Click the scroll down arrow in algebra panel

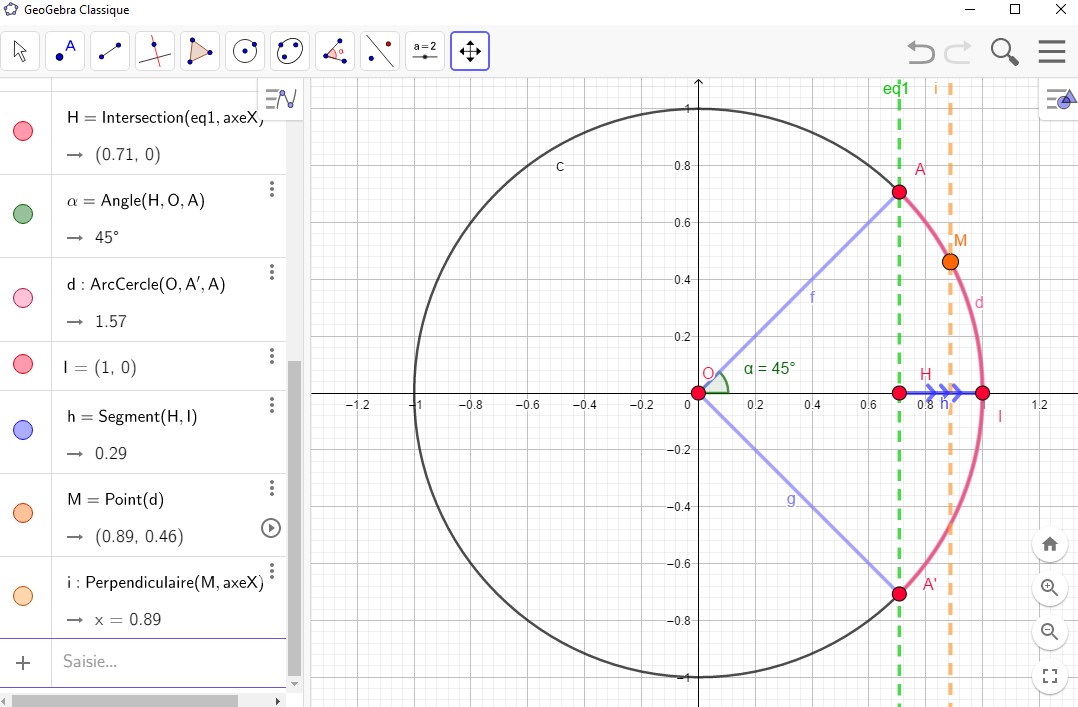click(x=294, y=684)
